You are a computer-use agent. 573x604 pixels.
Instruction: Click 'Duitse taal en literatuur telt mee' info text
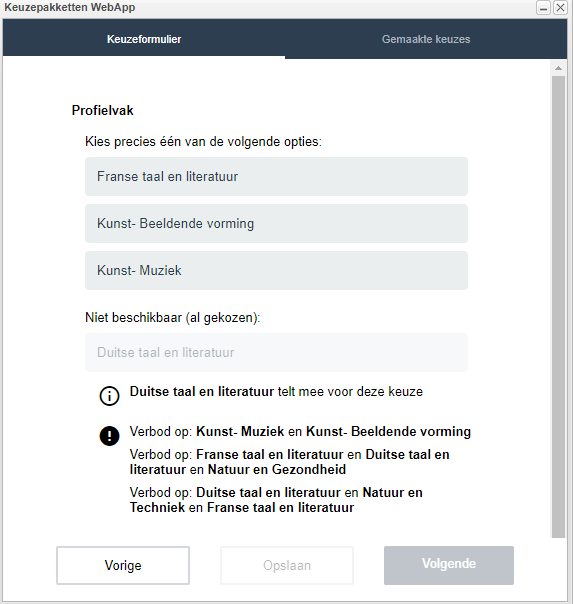click(x=276, y=391)
